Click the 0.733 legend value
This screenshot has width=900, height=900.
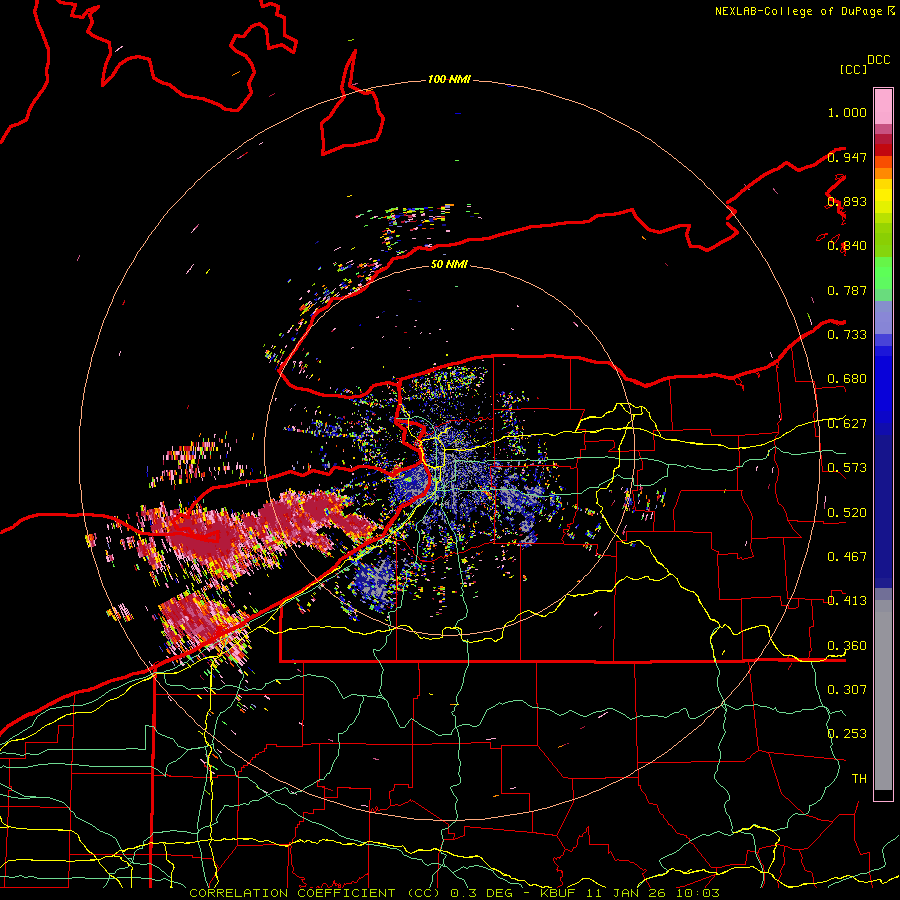click(847, 334)
